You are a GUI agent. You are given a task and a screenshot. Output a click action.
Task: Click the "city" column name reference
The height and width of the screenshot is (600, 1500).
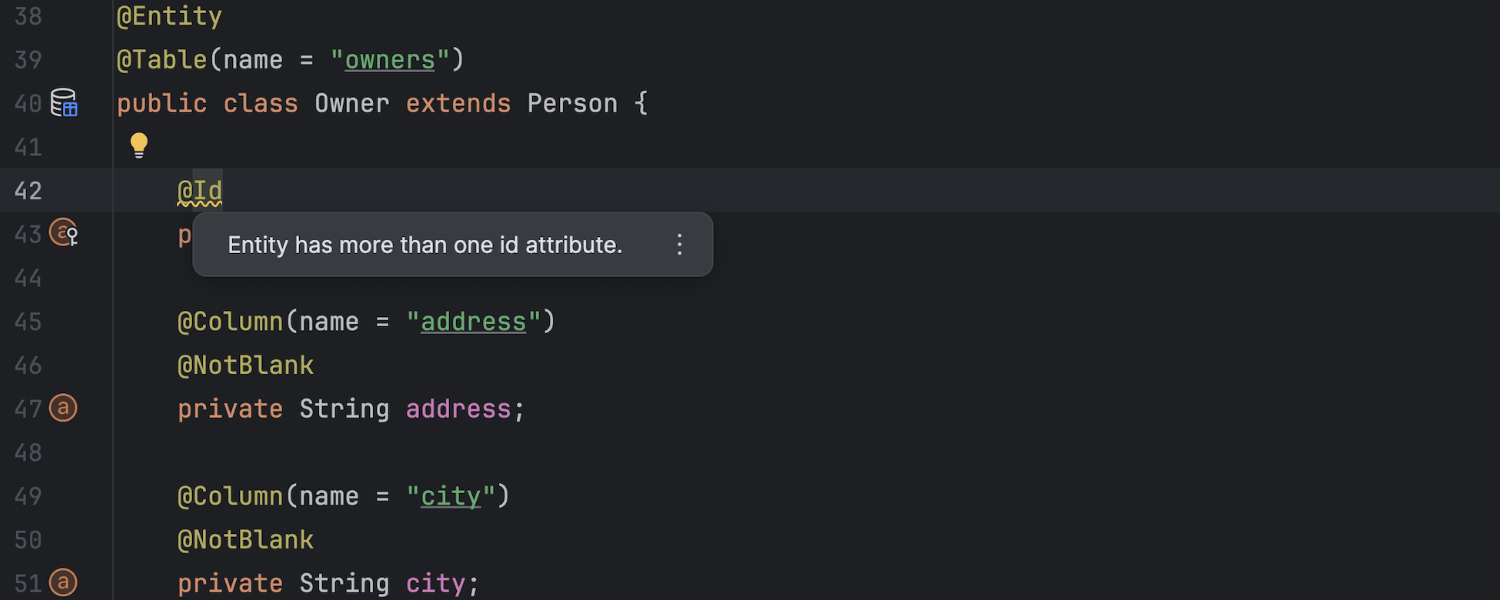(x=450, y=496)
